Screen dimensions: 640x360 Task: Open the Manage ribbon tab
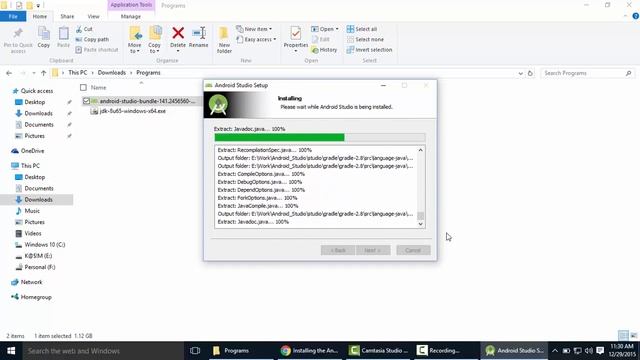pyautogui.click(x=131, y=16)
